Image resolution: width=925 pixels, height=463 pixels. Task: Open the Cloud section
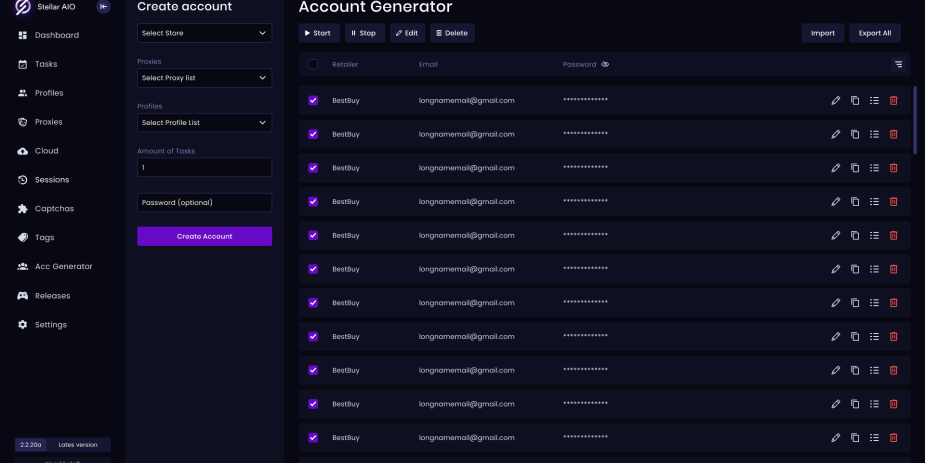point(47,150)
